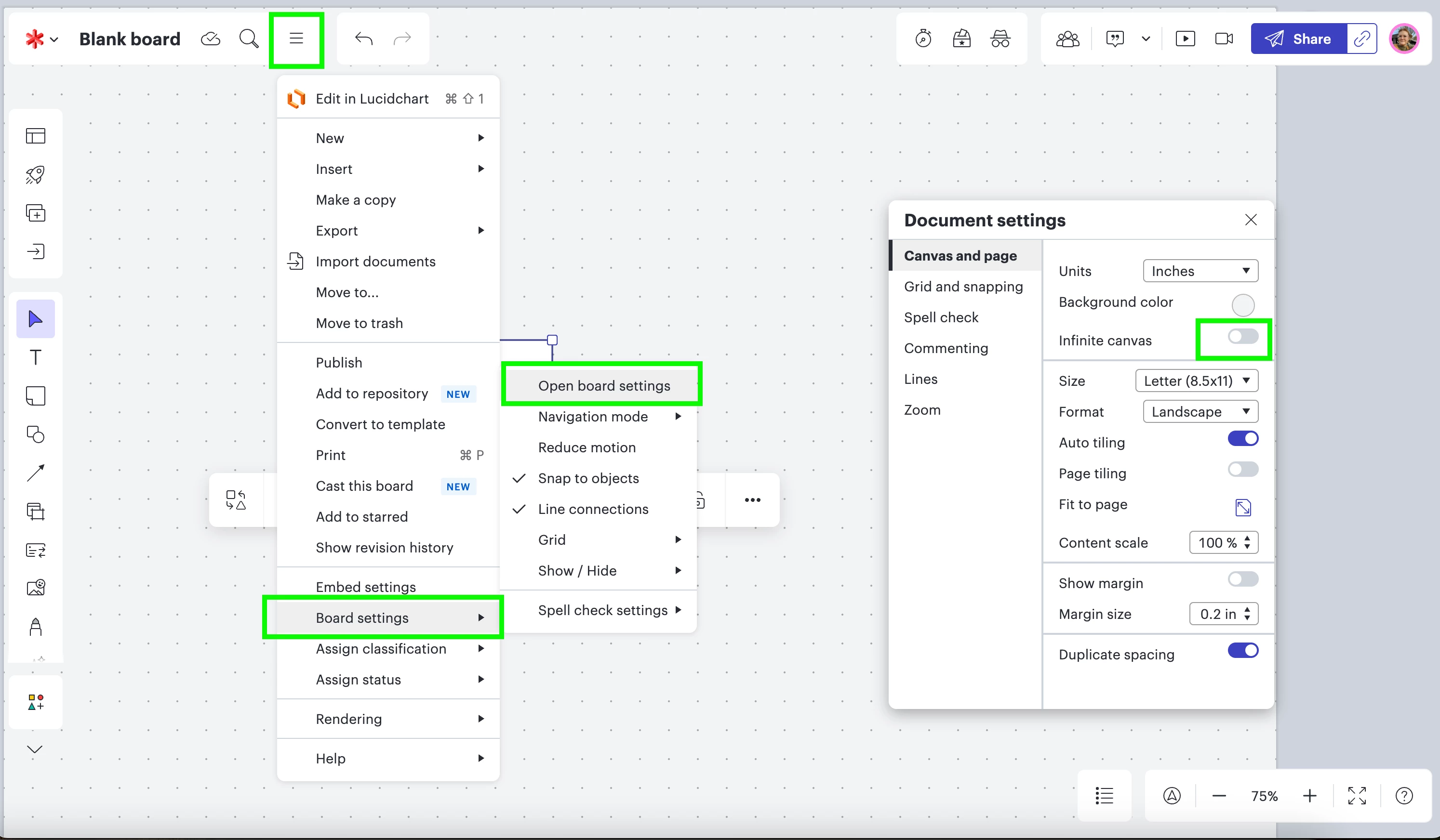Uncheck Snap to objects

[x=598, y=478]
